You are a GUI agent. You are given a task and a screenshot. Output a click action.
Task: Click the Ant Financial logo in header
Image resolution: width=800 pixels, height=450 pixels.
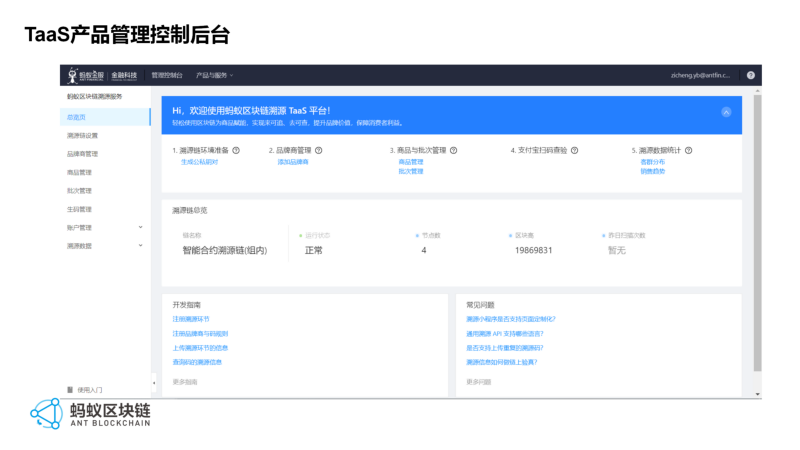(x=102, y=76)
